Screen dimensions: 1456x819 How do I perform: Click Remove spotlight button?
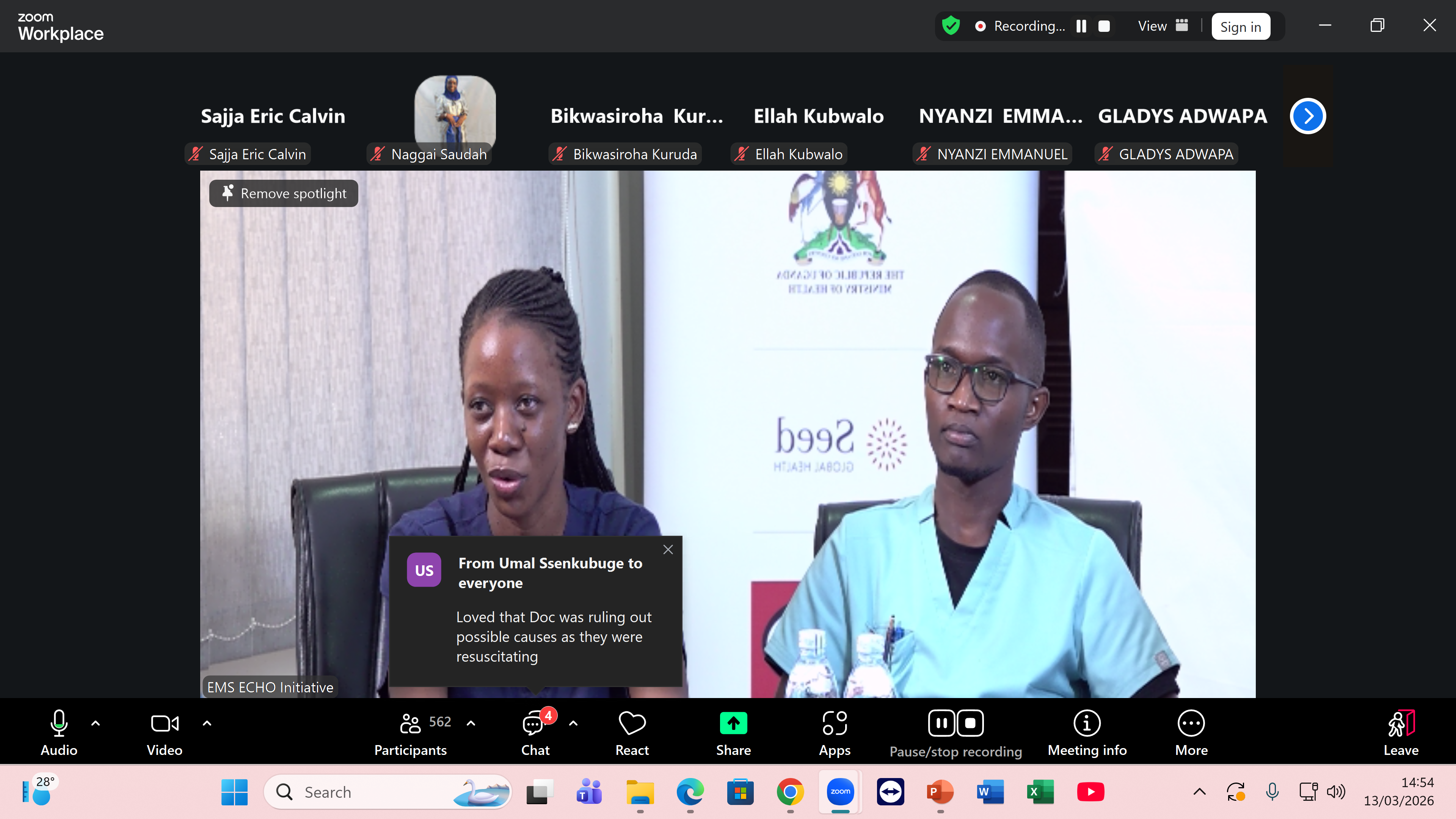(284, 193)
